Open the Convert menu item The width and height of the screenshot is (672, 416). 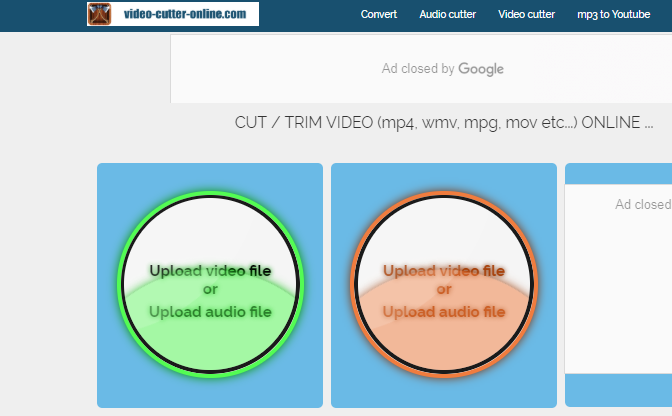(x=379, y=14)
